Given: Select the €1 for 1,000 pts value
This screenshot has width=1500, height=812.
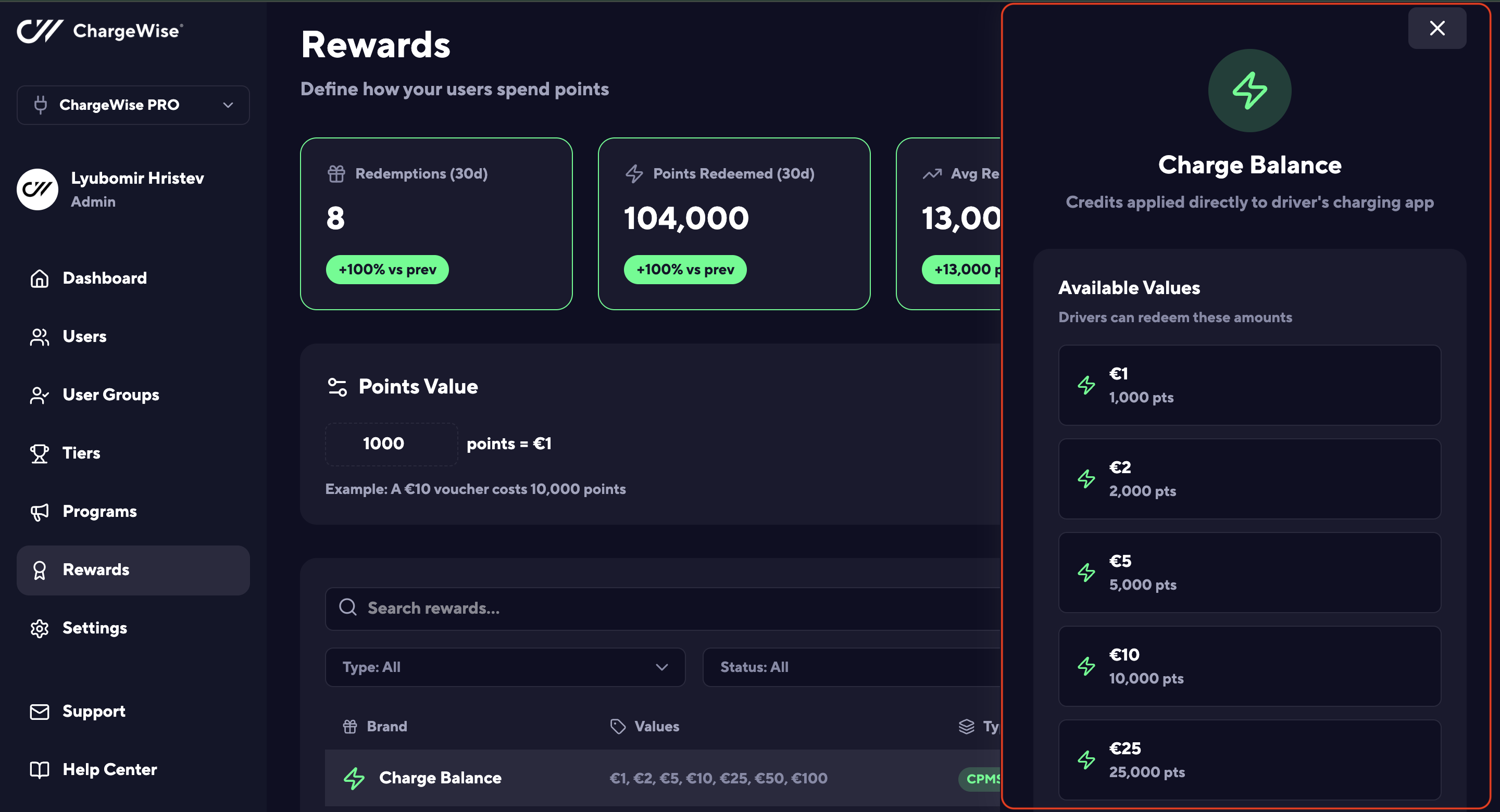Looking at the screenshot, I should [1249, 385].
